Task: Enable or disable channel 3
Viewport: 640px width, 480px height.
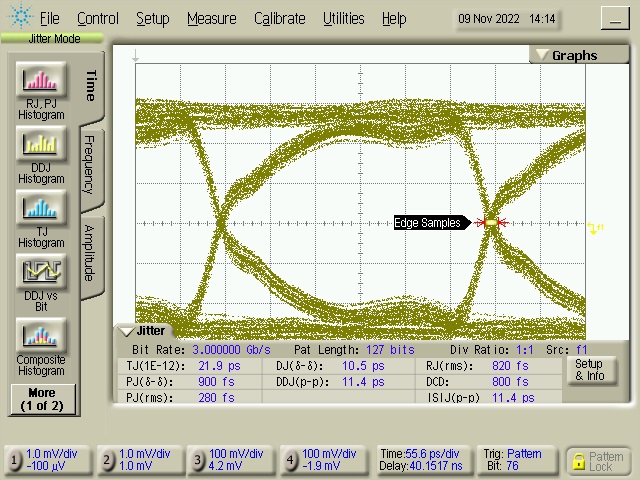Action: click(x=198, y=461)
